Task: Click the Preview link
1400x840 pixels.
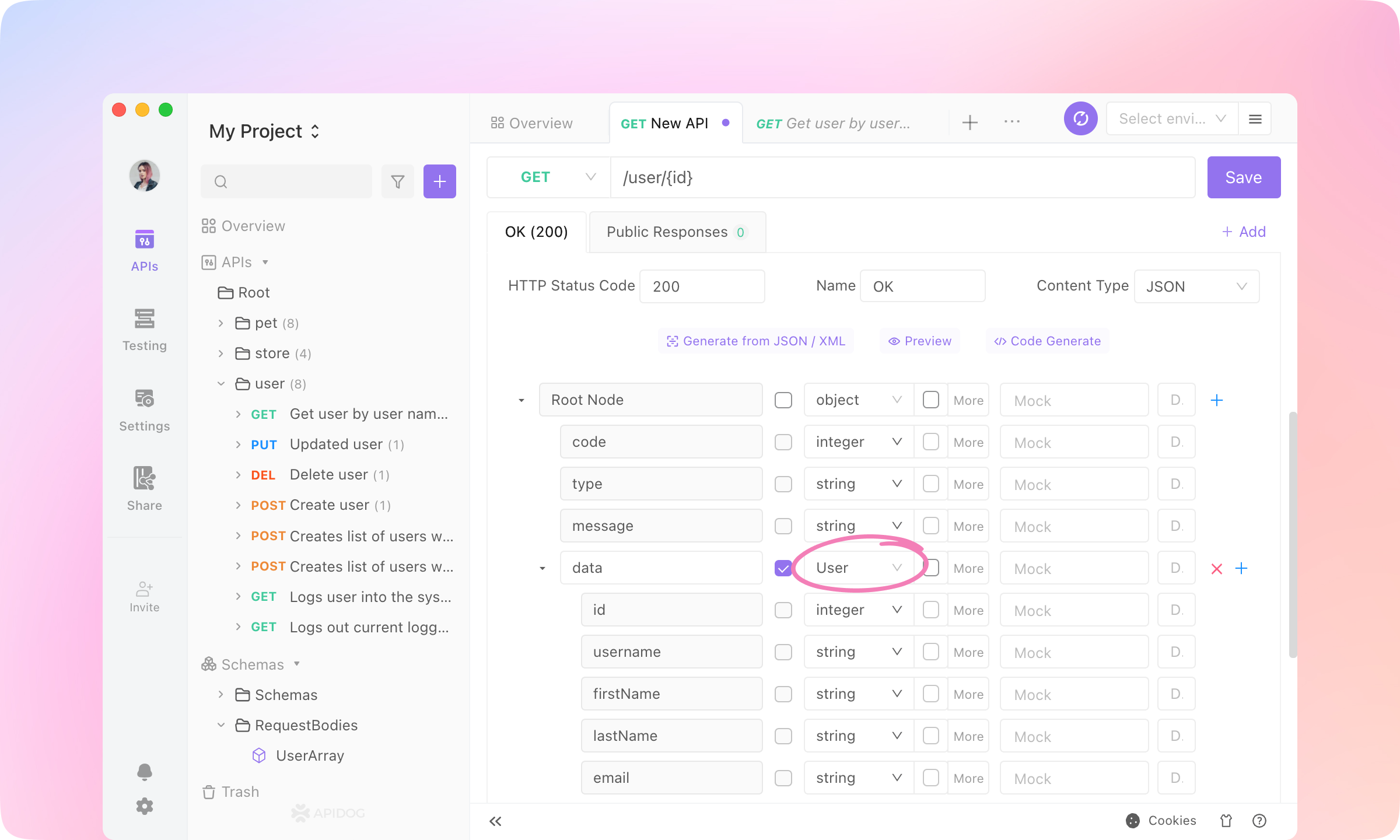Action: click(919, 341)
